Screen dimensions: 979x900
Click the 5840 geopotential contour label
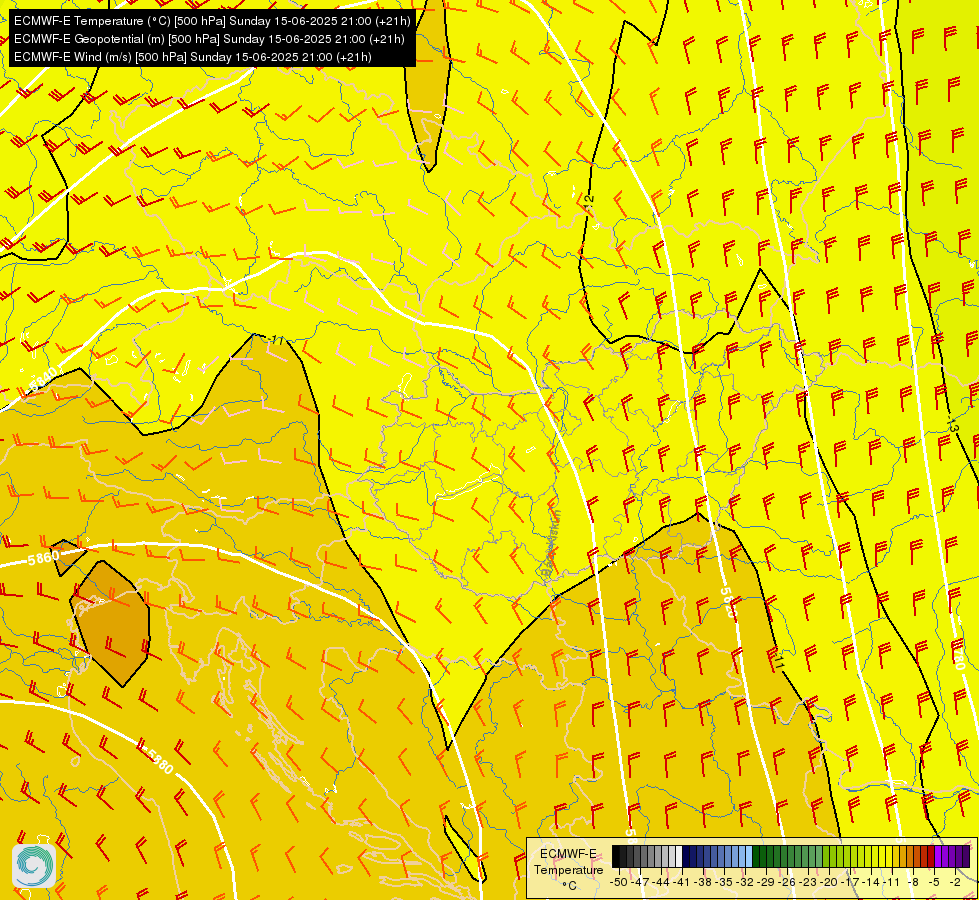coord(43,380)
